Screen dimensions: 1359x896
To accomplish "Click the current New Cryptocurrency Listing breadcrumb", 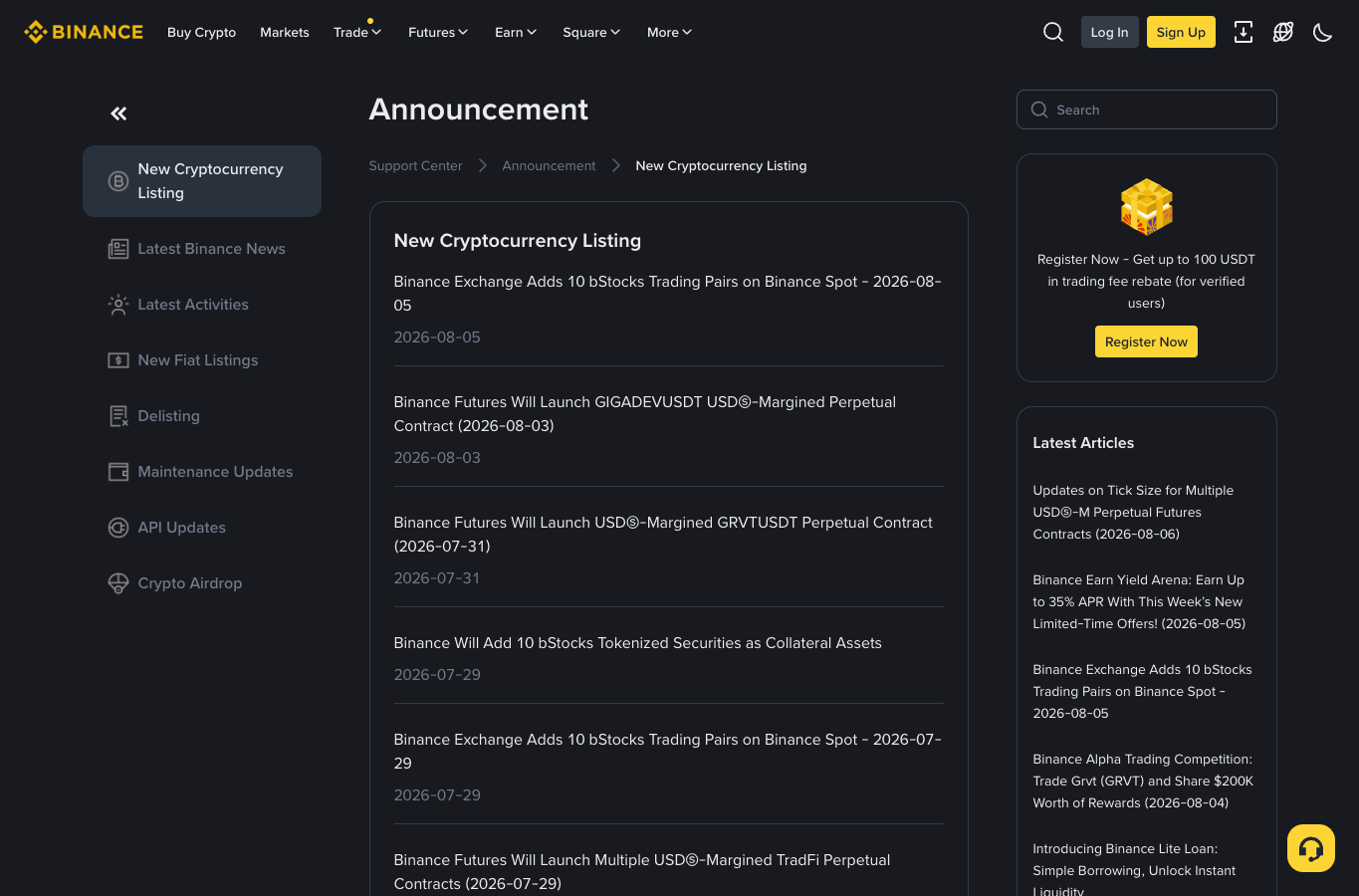I will coord(721,165).
